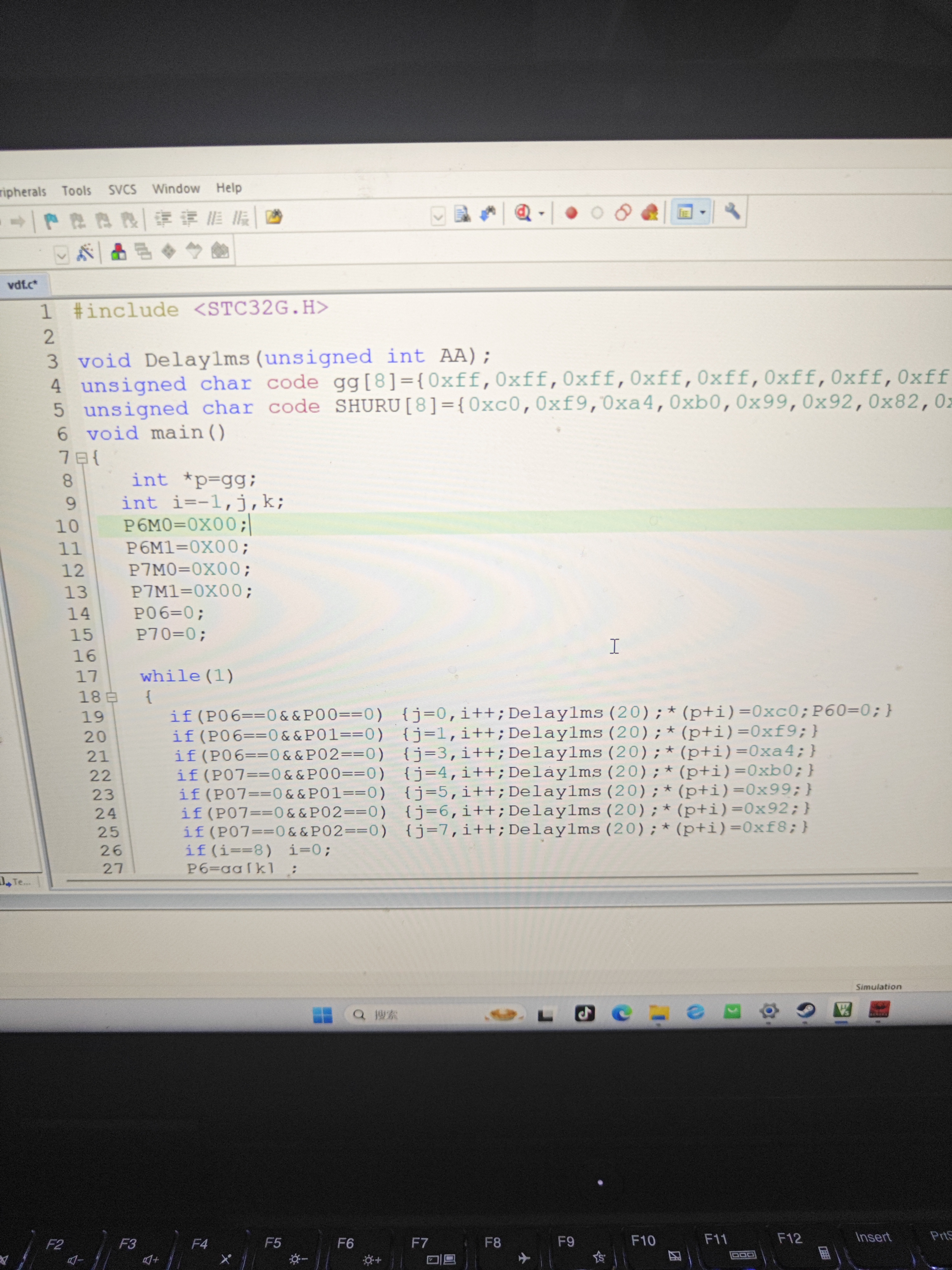Collapse the main function block at line 7
The height and width of the screenshot is (1270, 952).
coord(82,458)
